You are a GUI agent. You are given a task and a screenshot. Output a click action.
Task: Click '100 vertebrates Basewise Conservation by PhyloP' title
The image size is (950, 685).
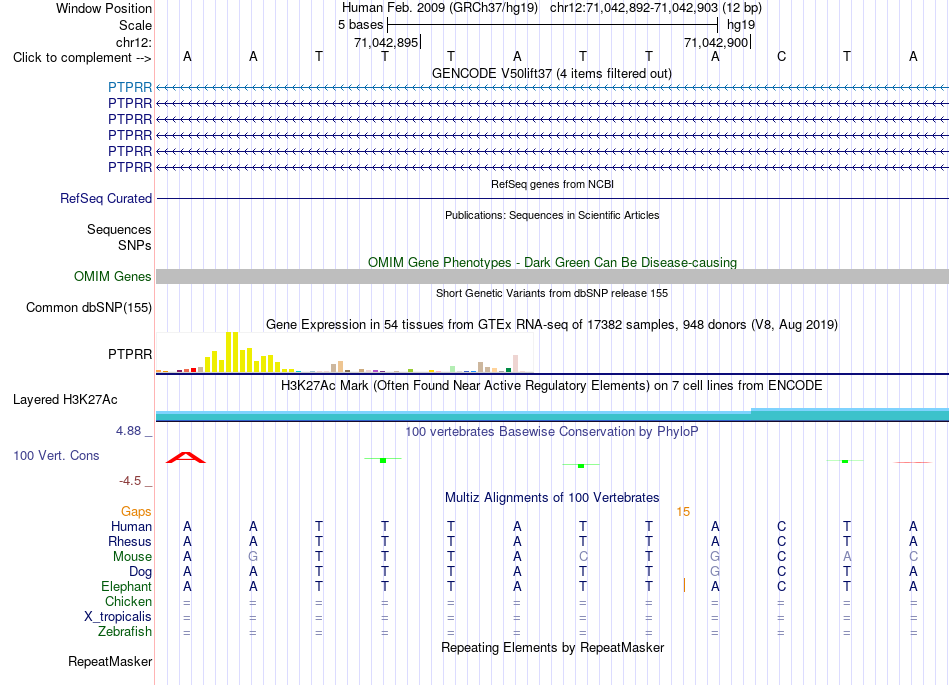552,432
